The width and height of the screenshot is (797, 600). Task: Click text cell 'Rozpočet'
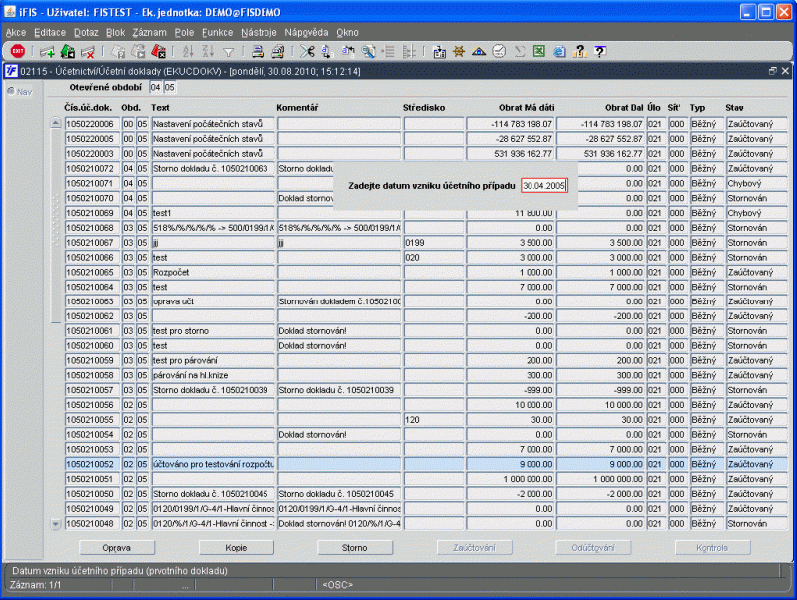pos(213,272)
